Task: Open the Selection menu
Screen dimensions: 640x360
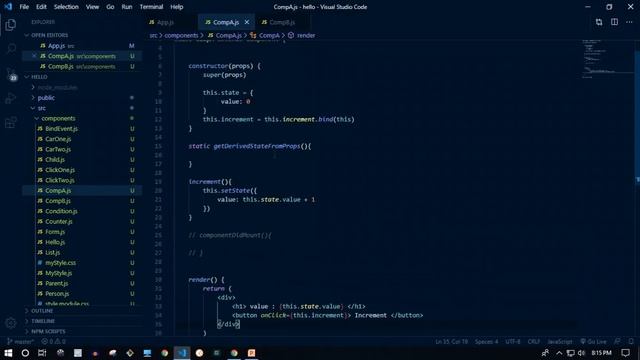Action: pos(66,7)
